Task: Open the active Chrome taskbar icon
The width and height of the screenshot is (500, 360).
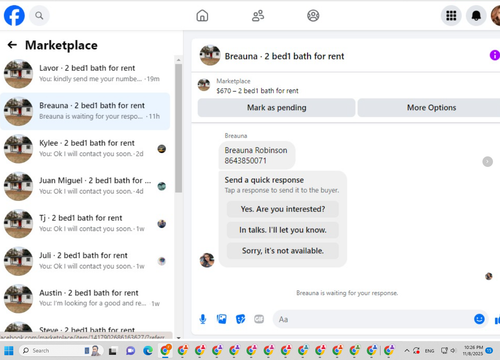Action: 165,351
